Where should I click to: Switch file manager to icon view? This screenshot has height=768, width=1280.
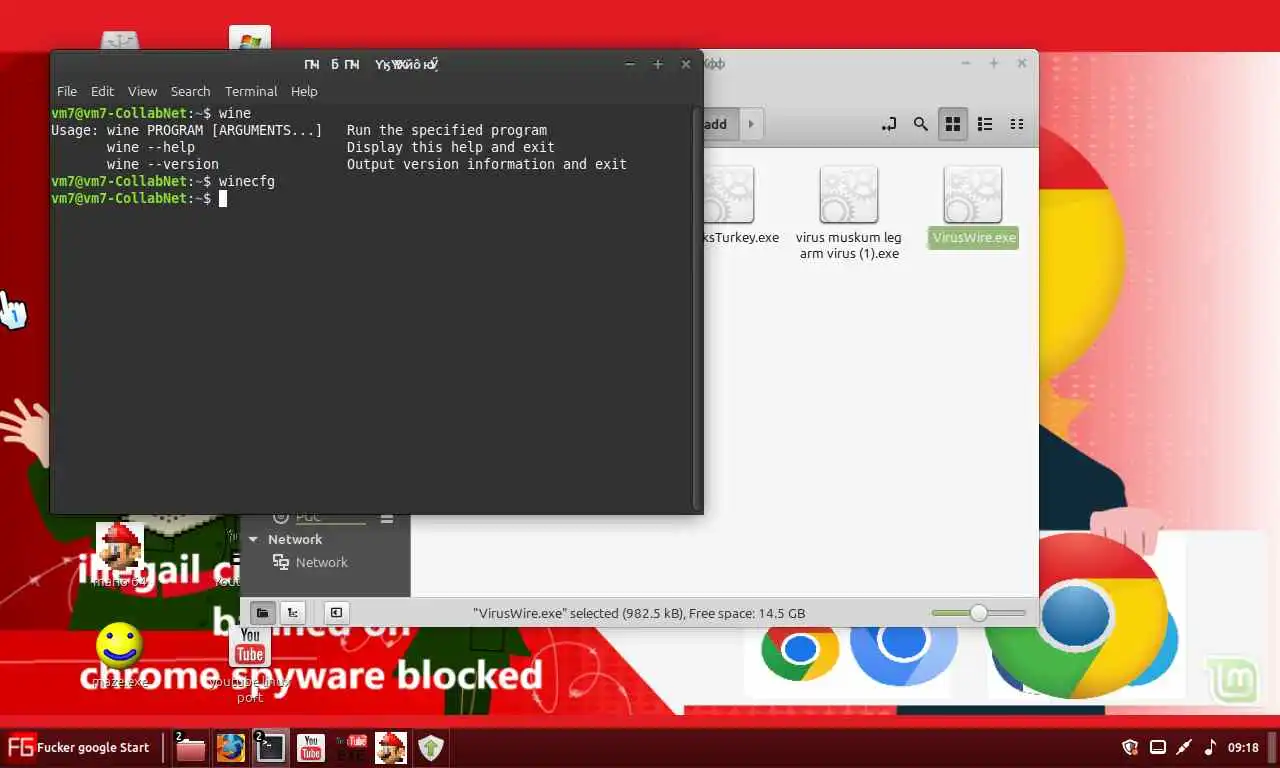[x=953, y=124]
